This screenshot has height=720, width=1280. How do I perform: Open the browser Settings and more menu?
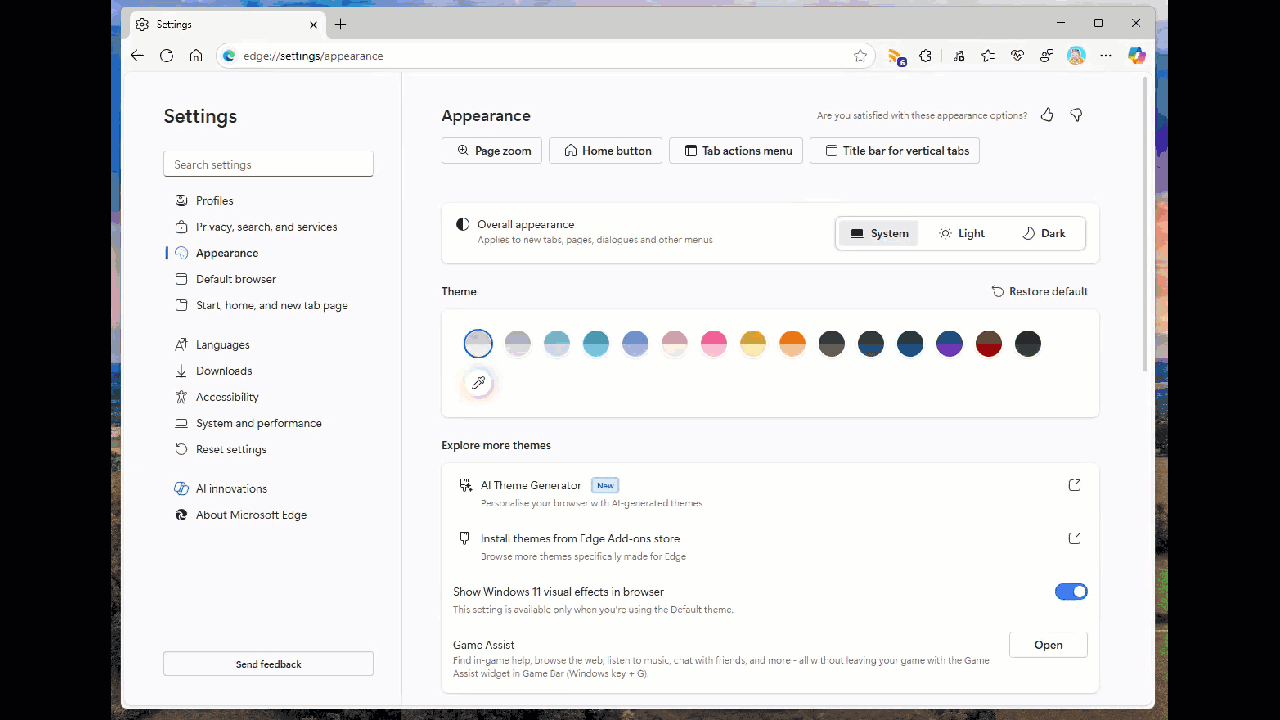1106,56
